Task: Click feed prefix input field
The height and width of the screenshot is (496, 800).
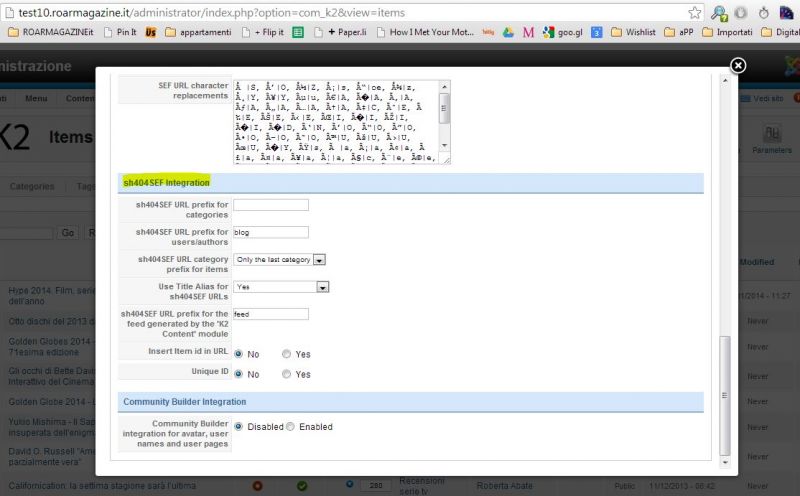Action: (270, 314)
